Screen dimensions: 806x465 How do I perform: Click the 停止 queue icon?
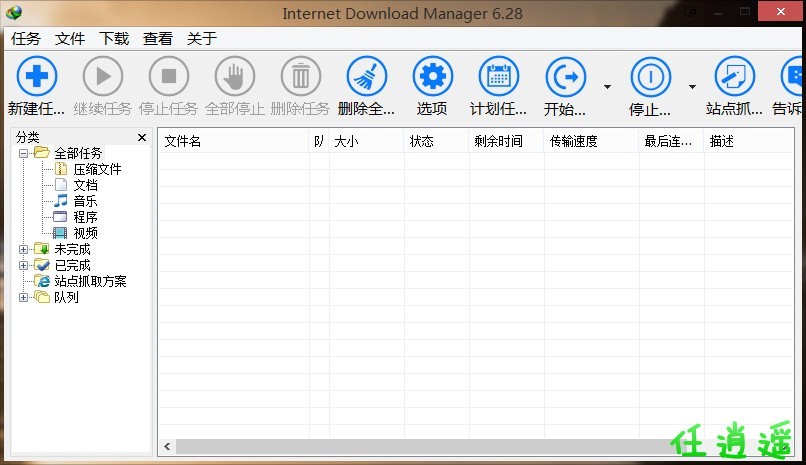tap(651, 77)
